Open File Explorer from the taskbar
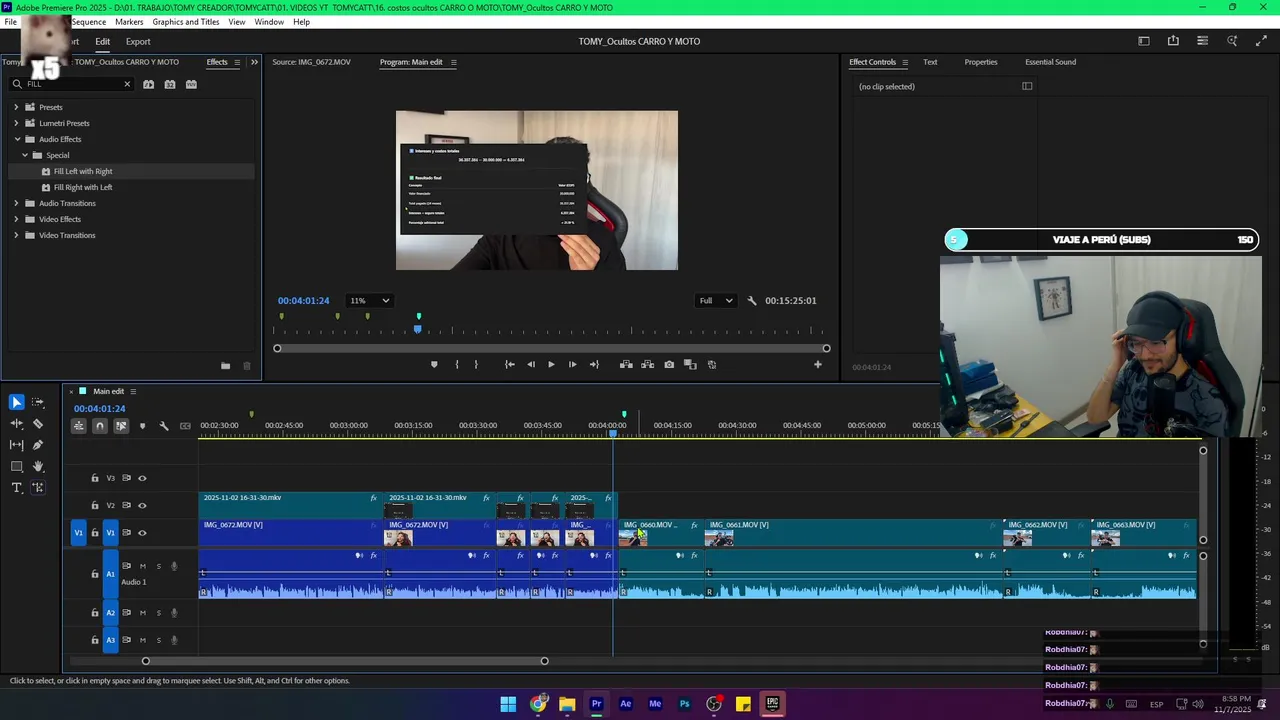The image size is (1280, 720). click(567, 704)
